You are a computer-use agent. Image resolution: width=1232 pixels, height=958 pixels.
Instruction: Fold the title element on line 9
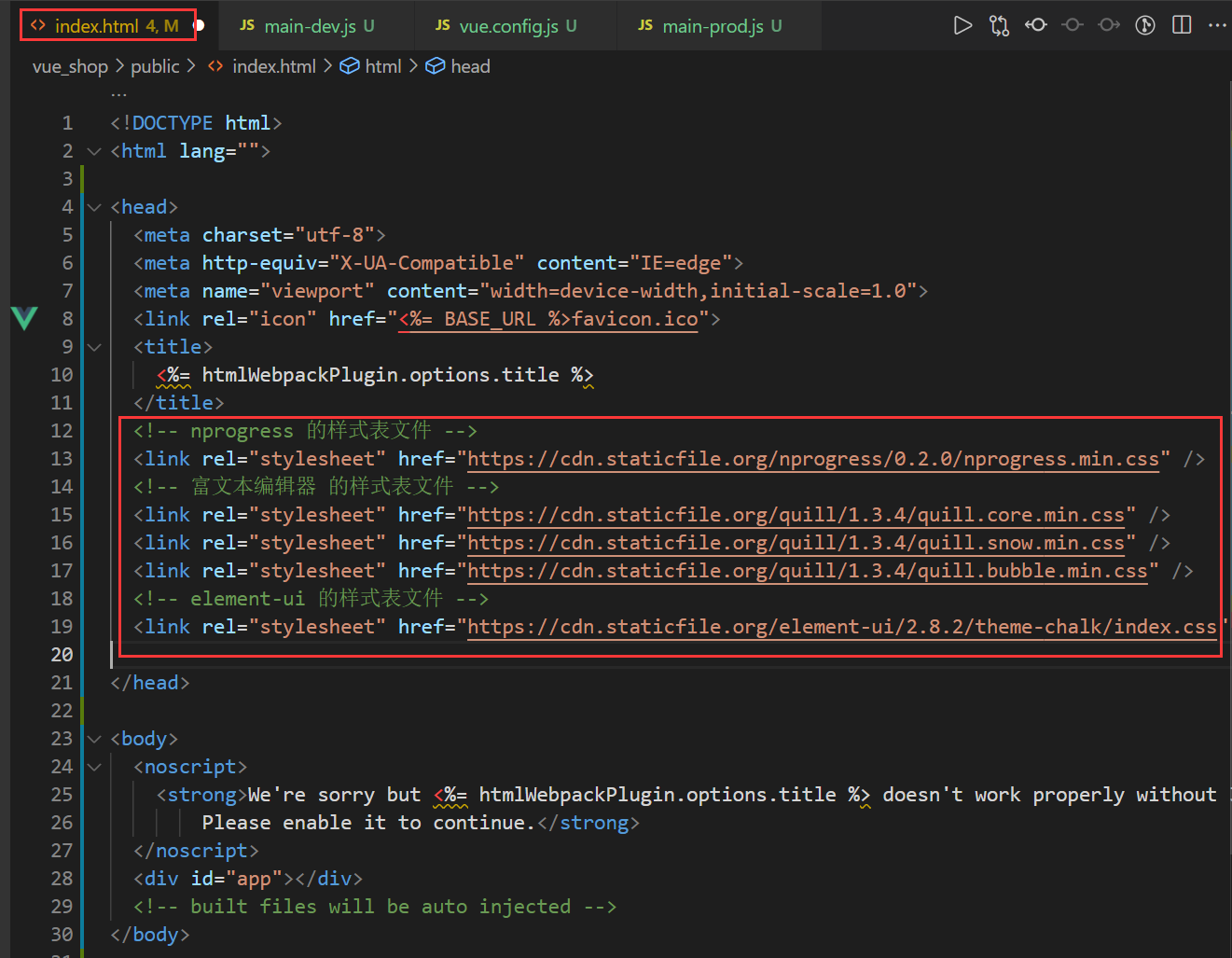click(94, 347)
